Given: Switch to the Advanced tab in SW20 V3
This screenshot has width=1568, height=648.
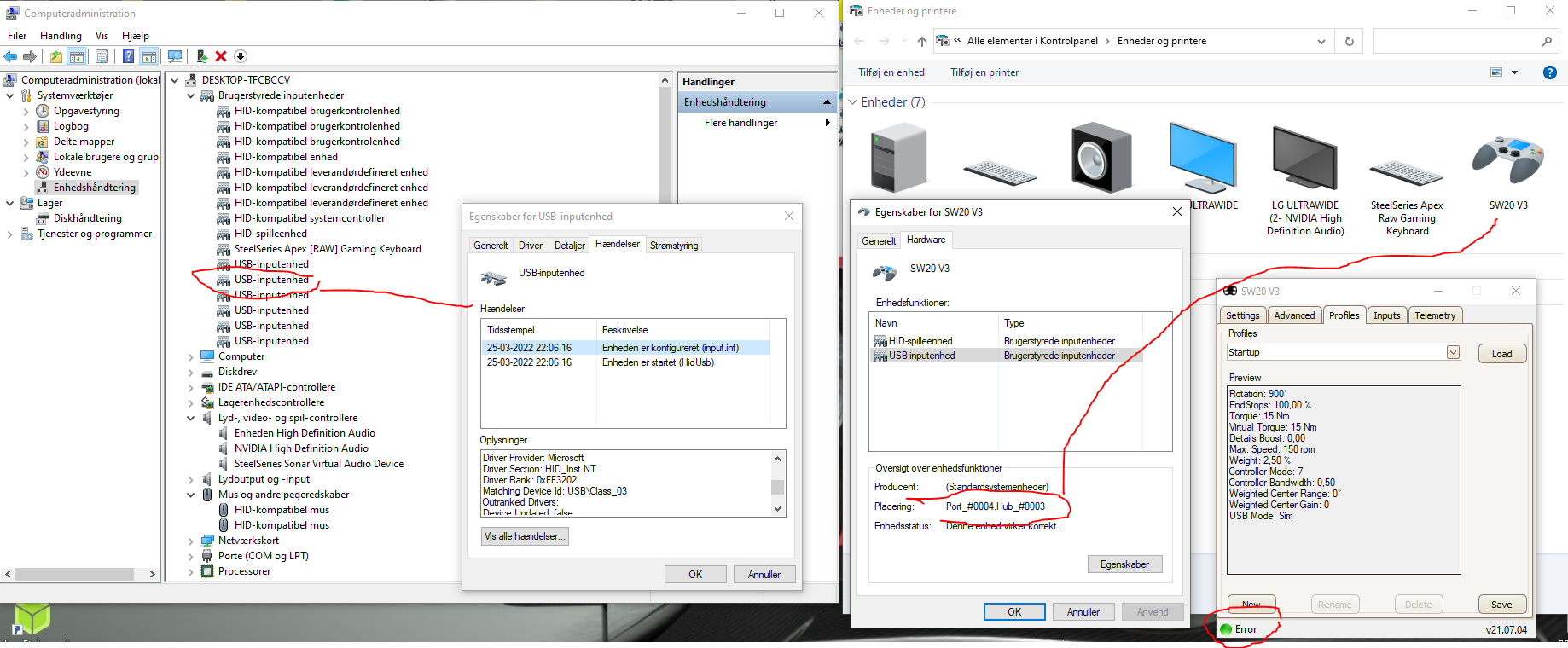Looking at the screenshot, I should [x=1294, y=315].
